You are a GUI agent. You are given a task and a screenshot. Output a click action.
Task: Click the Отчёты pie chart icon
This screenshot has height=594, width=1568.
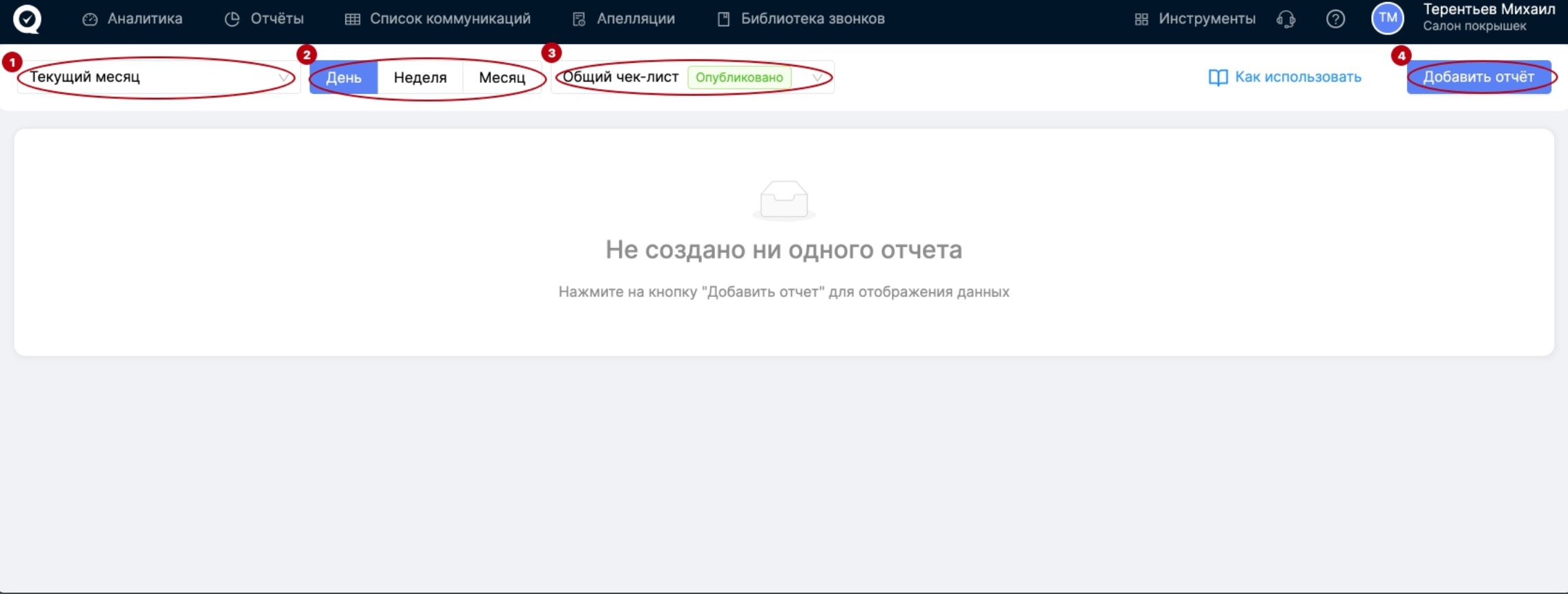[232, 19]
